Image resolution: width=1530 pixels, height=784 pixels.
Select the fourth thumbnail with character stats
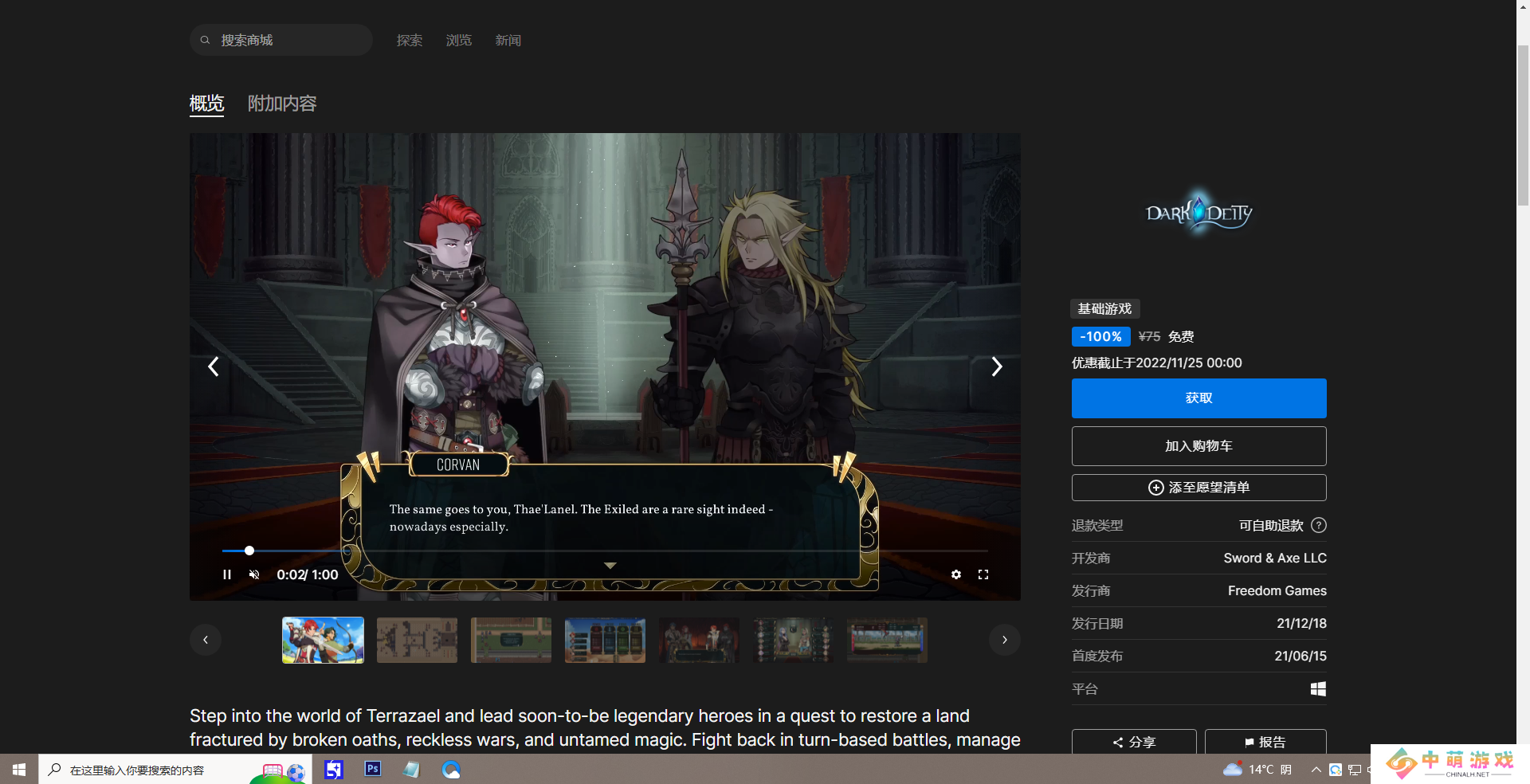click(605, 640)
